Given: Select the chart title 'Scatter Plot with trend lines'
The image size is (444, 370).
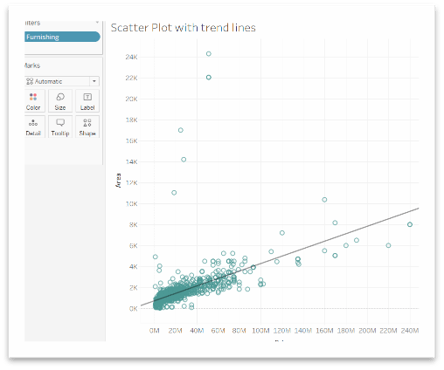Looking at the screenshot, I should (183, 28).
